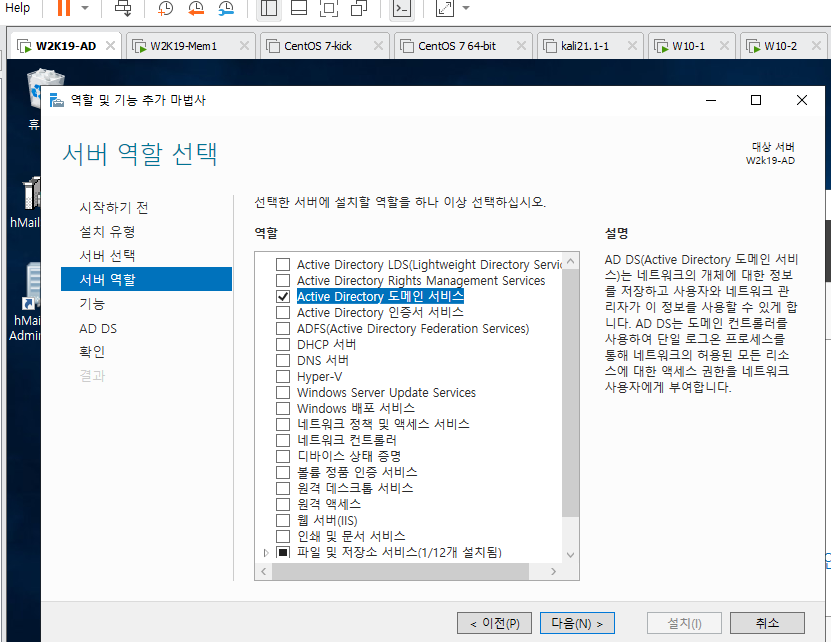This screenshot has width=831, height=642.
Task: Click the vertical scrollbar thumb in roles list
Action: [x=570, y=393]
